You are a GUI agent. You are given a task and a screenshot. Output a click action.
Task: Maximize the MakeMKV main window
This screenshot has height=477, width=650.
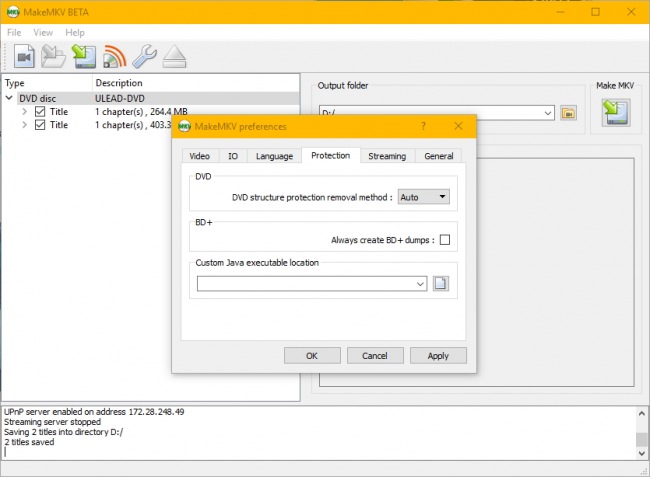point(595,12)
